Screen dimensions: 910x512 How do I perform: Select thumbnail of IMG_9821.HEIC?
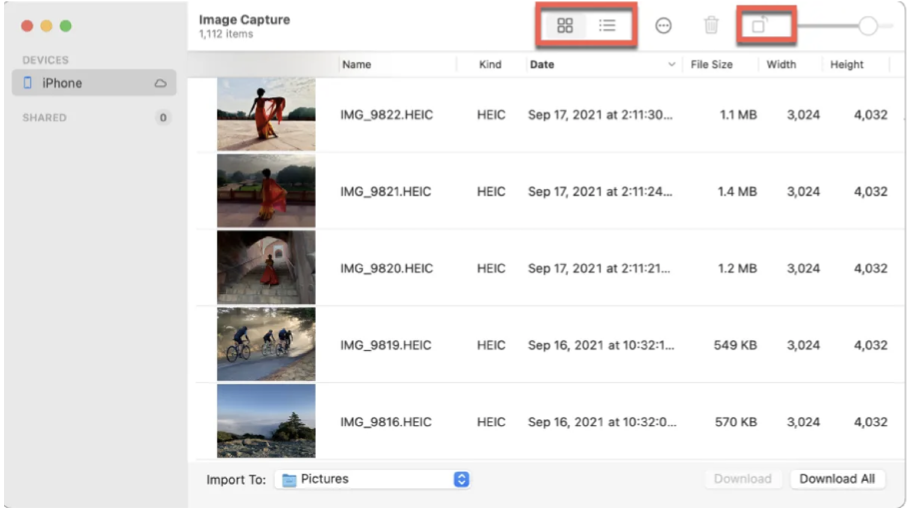pos(266,191)
